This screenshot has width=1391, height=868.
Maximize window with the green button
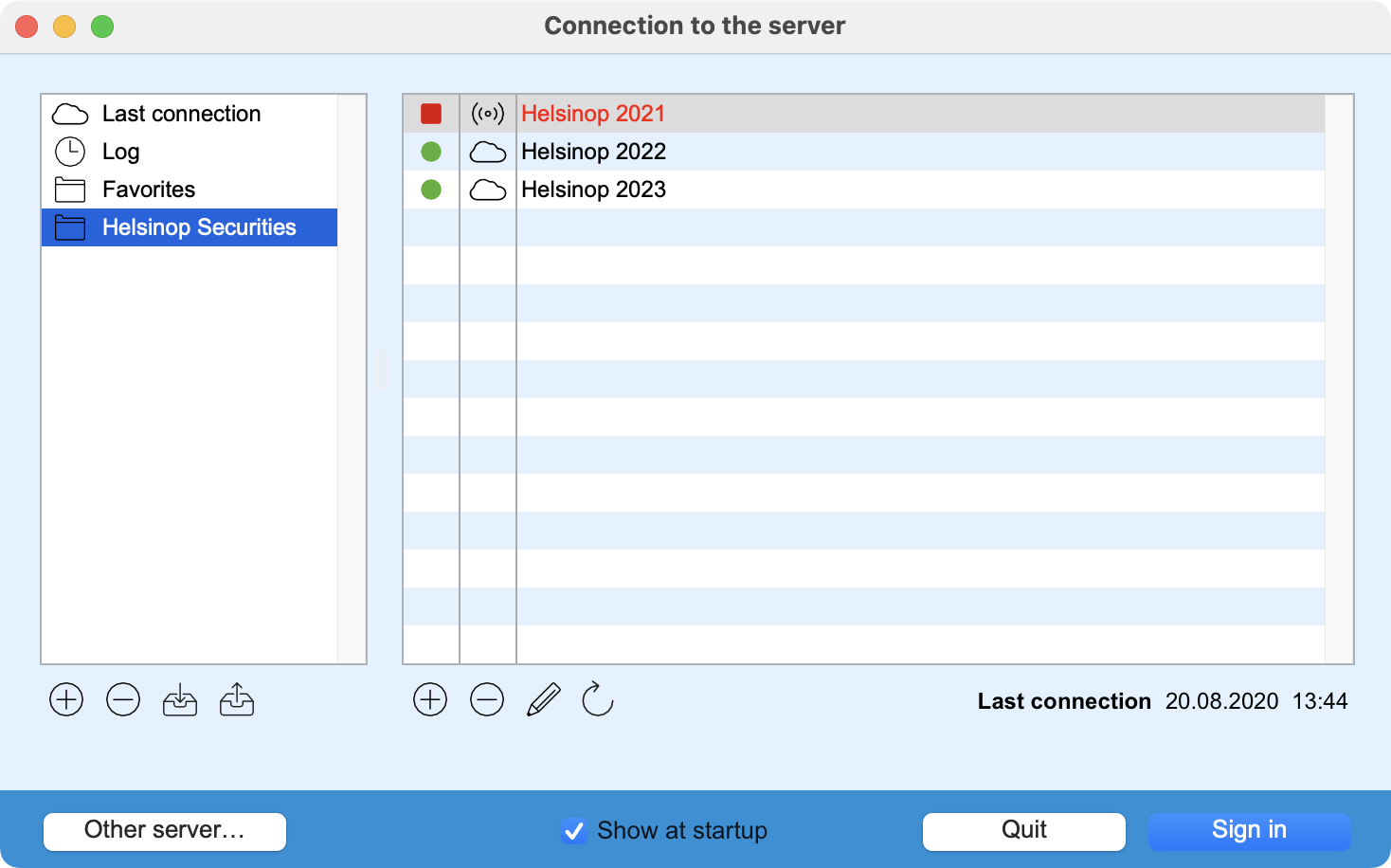[102, 27]
